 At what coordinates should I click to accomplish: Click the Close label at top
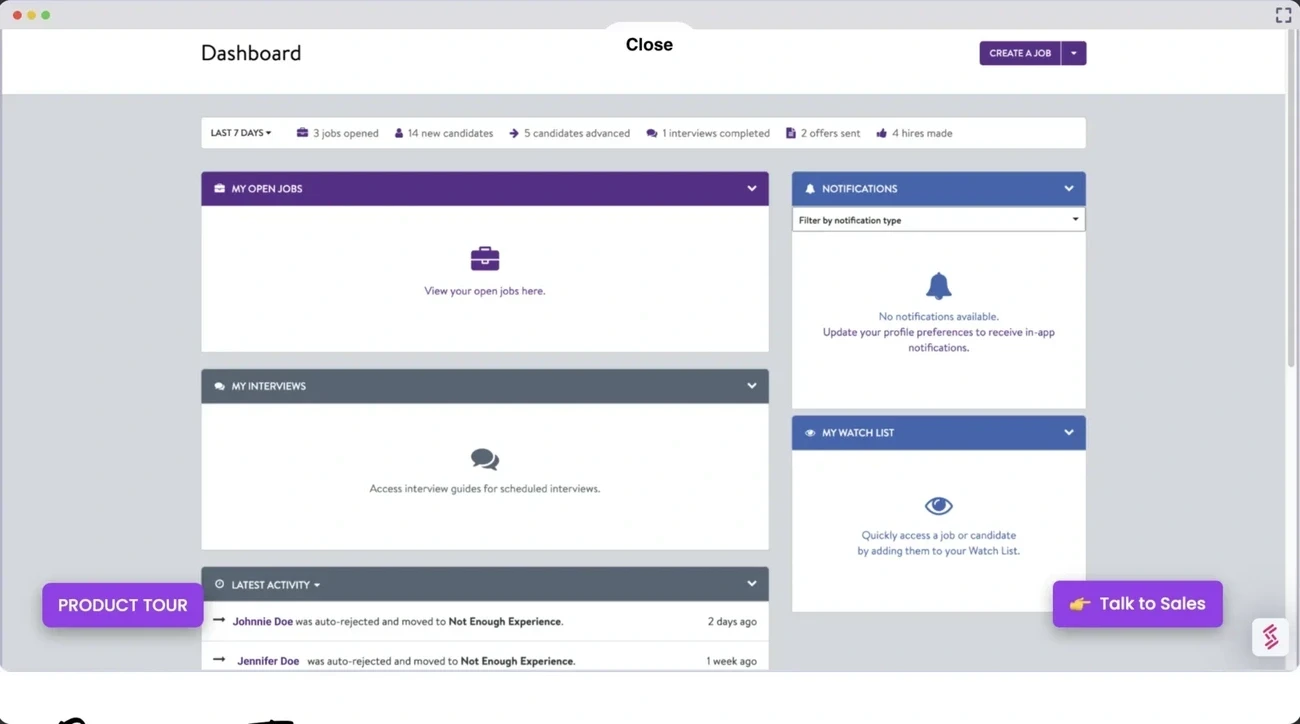[649, 44]
